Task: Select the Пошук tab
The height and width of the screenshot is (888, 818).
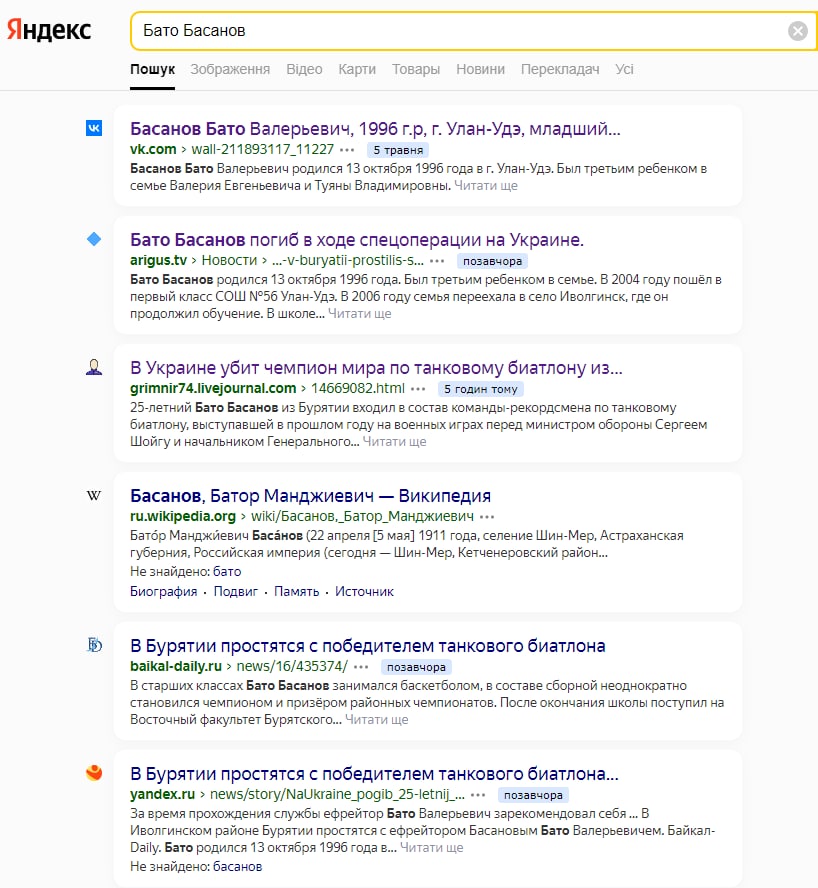Action: point(152,69)
